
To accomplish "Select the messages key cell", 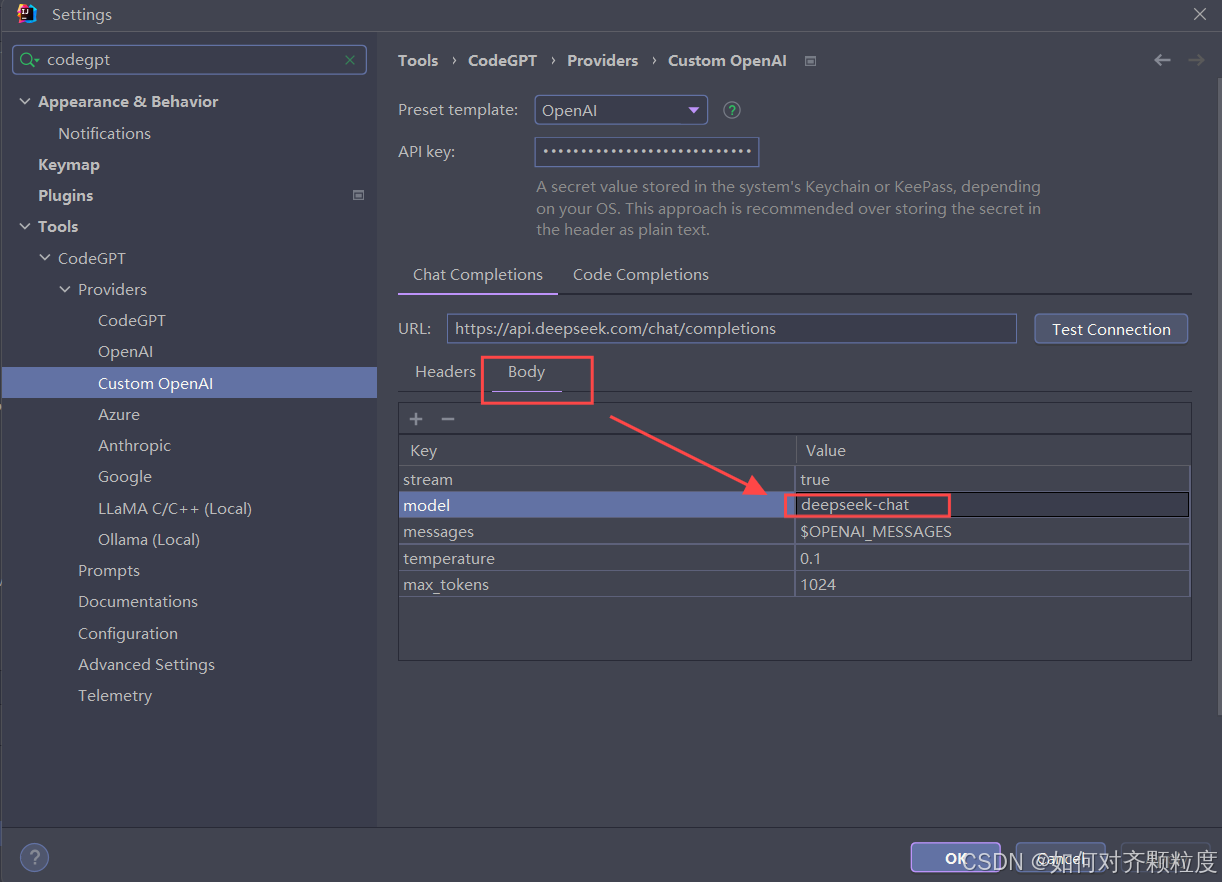I will coord(596,531).
